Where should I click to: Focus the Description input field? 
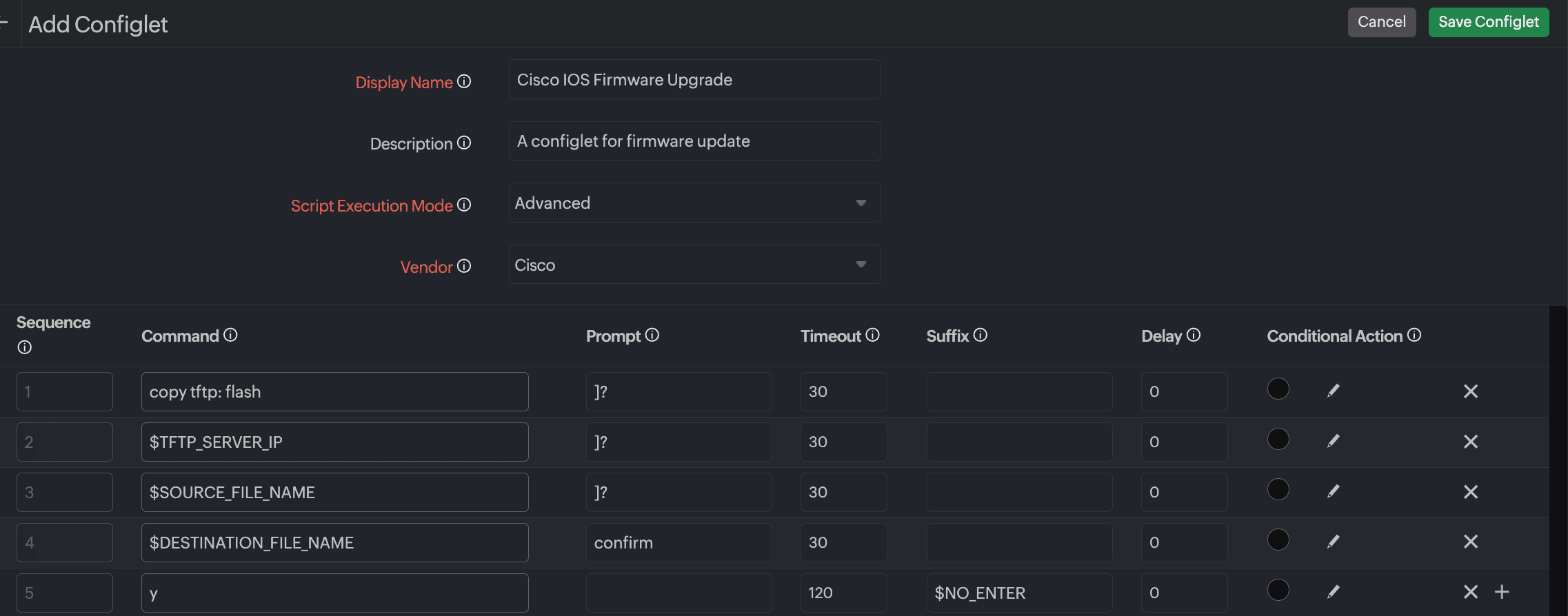click(694, 141)
